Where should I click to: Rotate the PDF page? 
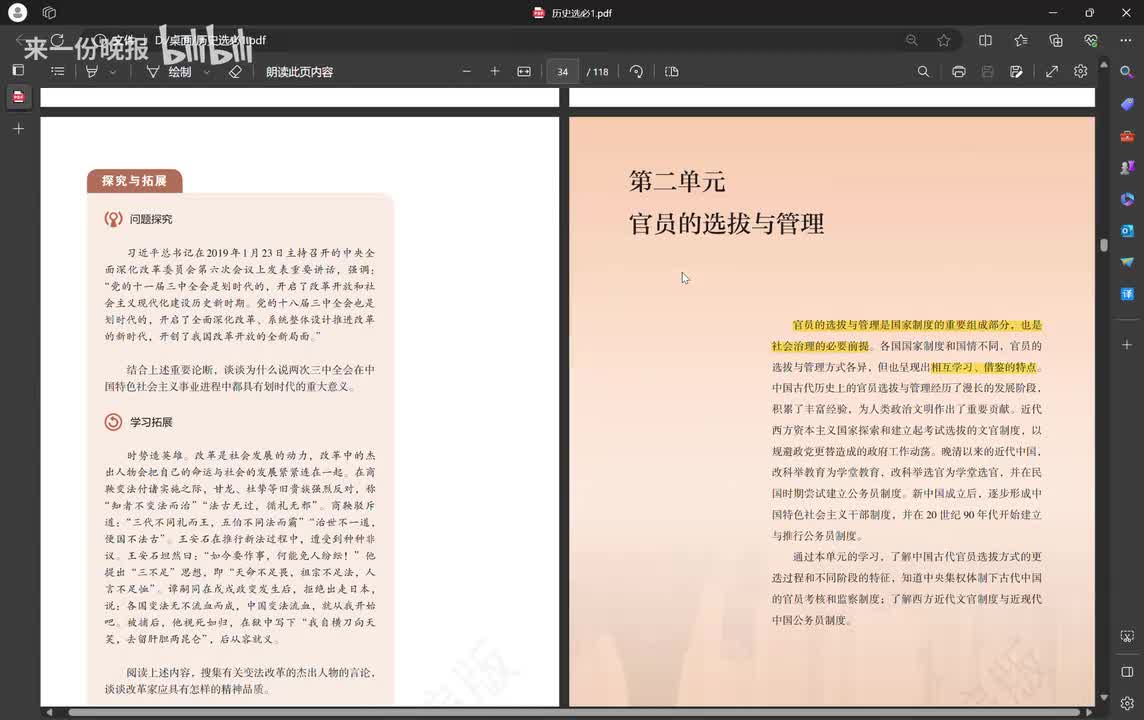636,71
